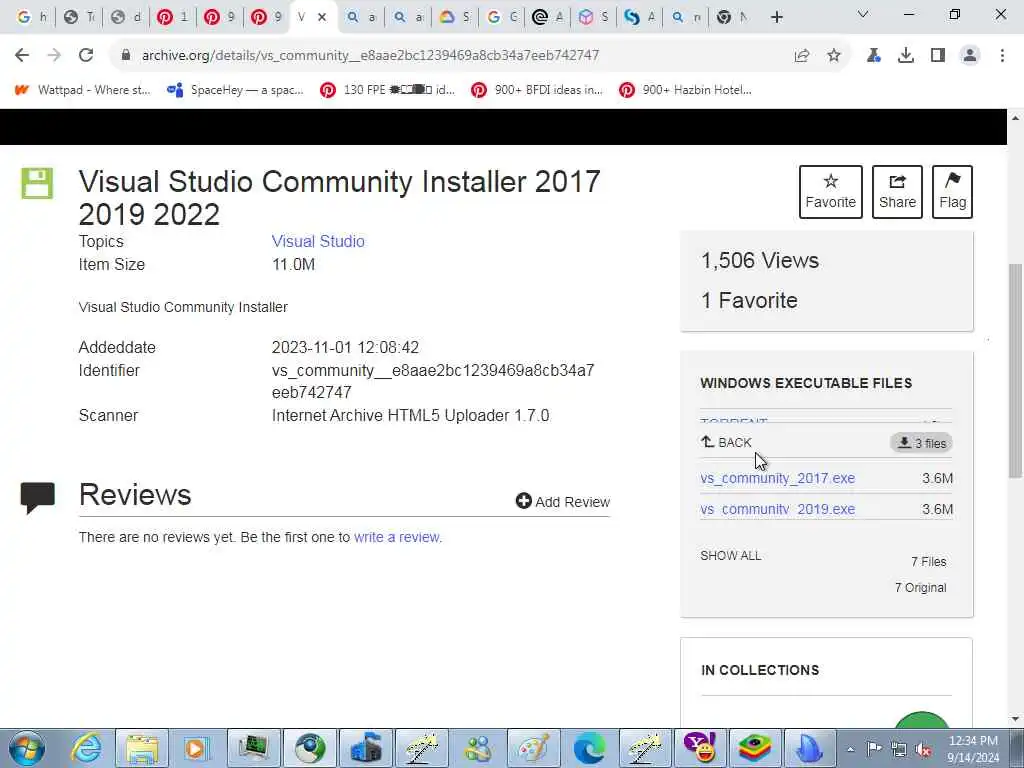Download vs_community_2017.exe
This screenshot has height=768, width=1024.
[x=777, y=479]
